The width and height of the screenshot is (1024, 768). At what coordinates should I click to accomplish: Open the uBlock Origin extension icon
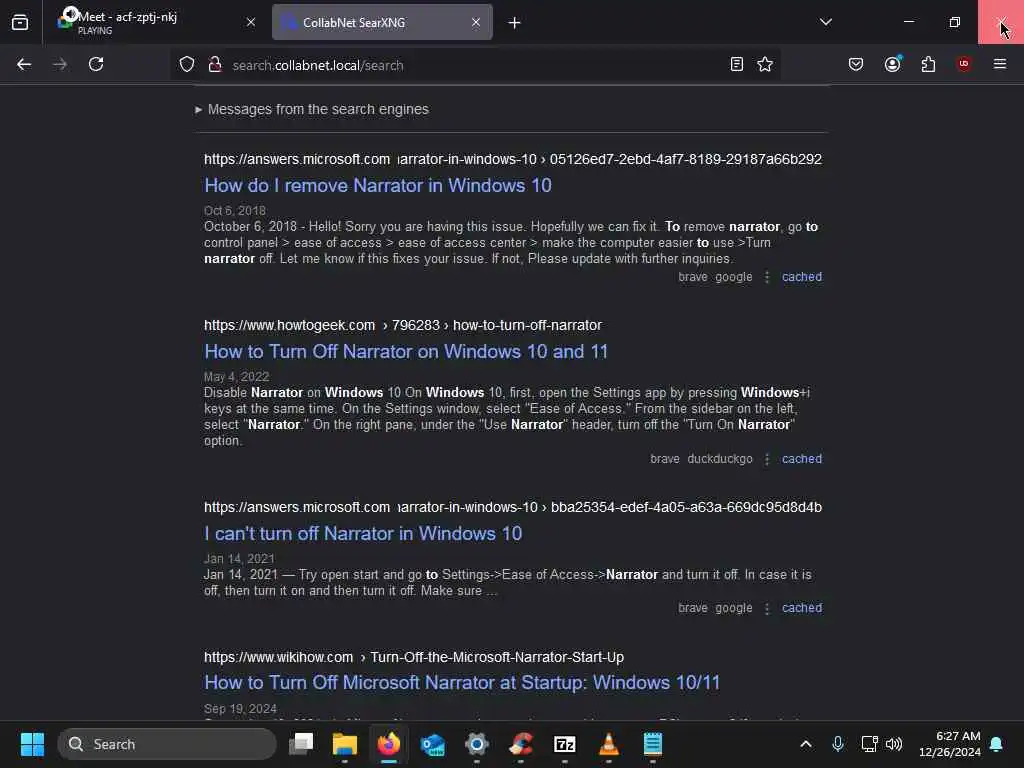point(963,64)
